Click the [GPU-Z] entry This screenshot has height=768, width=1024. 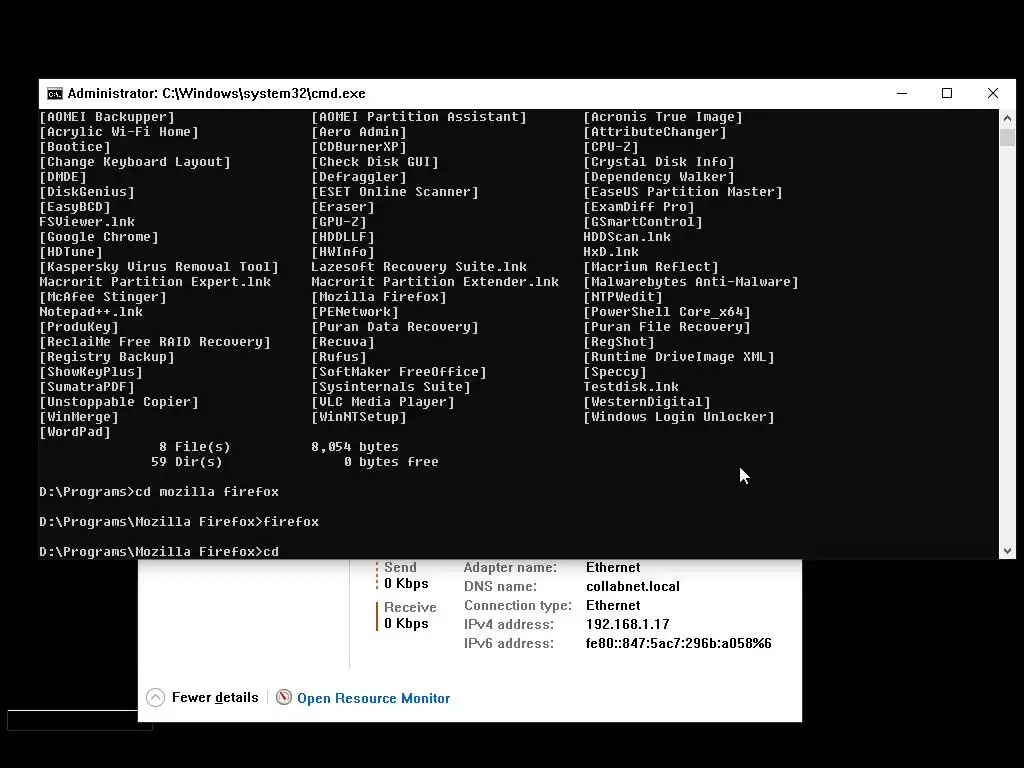339,222
